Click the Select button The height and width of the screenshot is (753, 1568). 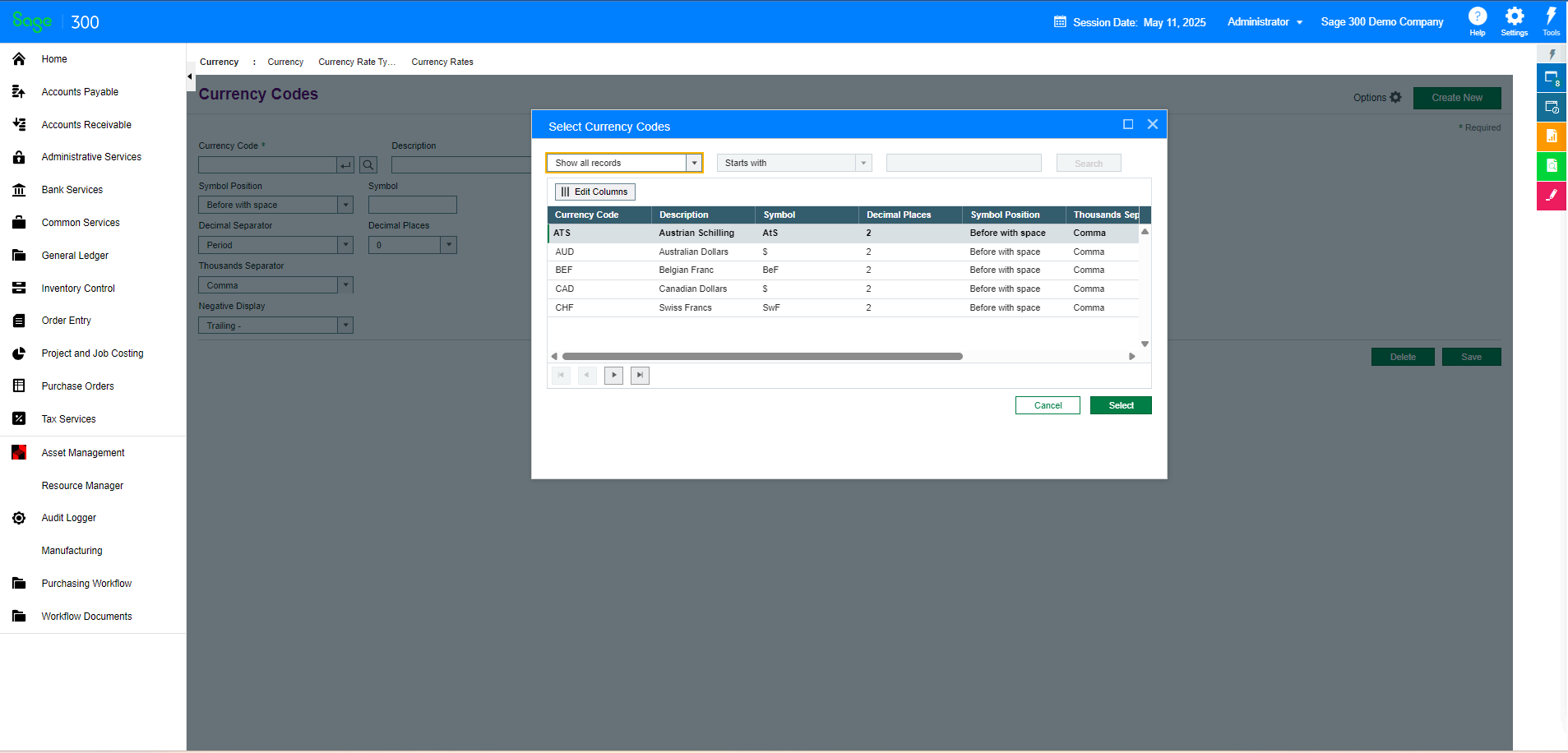[x=1121, y=405]
